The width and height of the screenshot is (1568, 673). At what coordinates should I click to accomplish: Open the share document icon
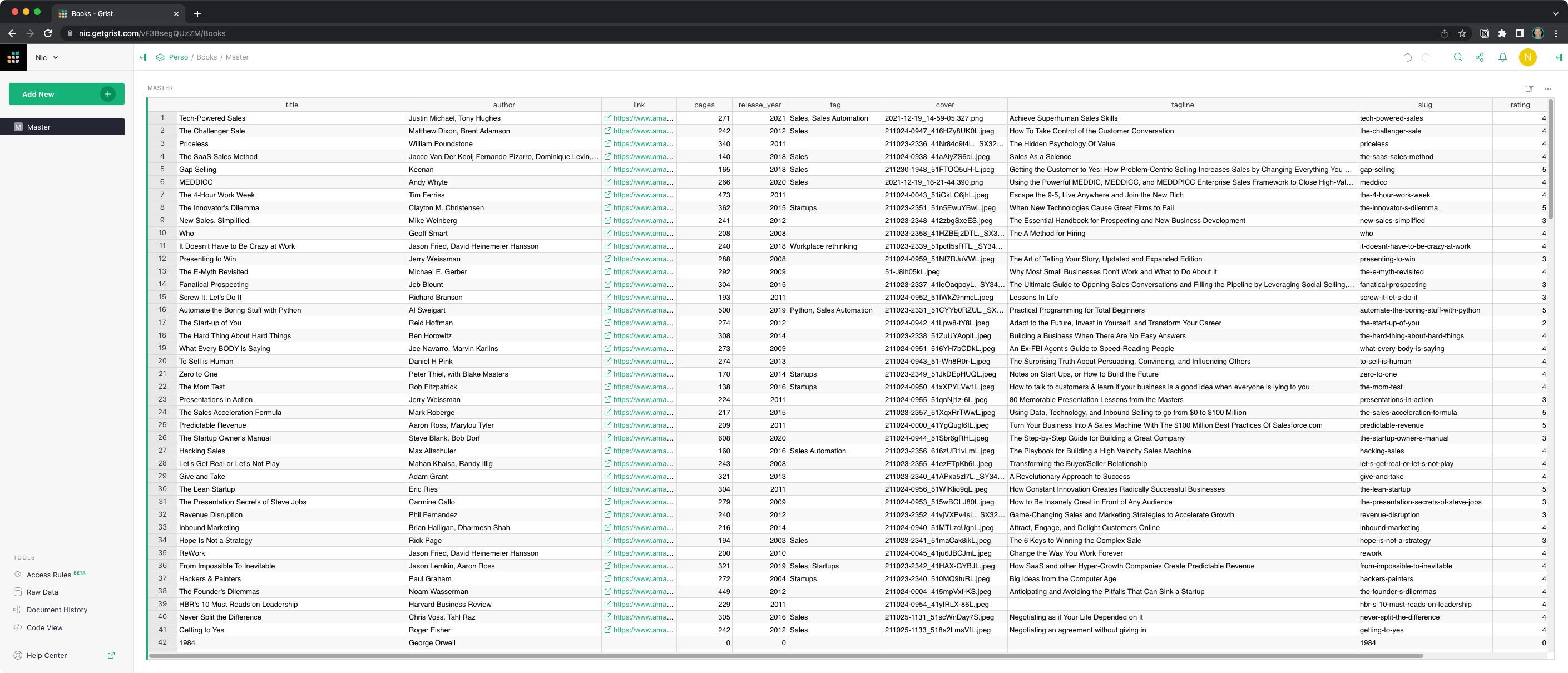(x=1480, y=57)
